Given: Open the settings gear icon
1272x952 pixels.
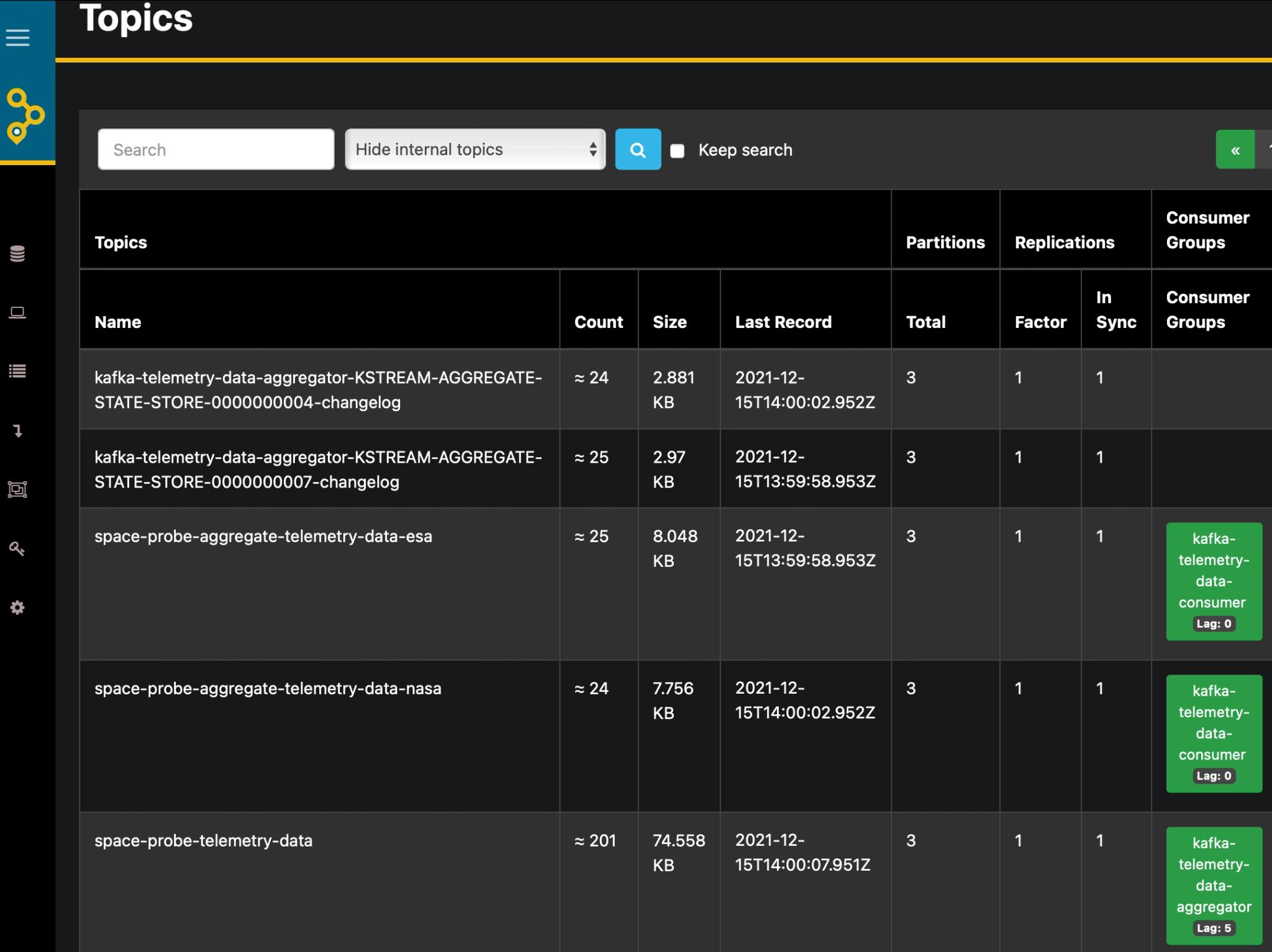Looking at the screenshot, I should [17, 607].
